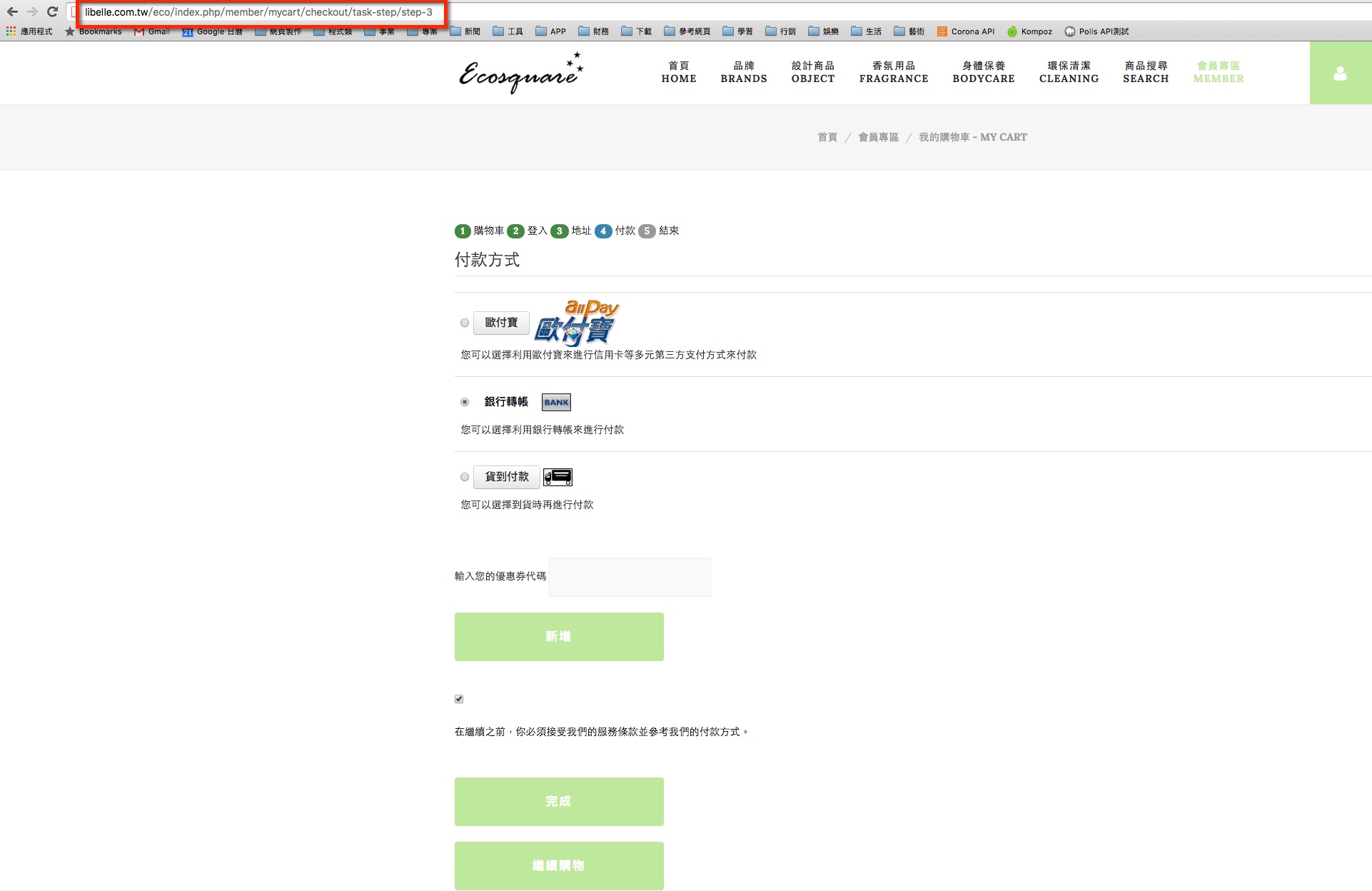Click the BANK icon beside 銀行轉帳
This screenshot has height=891, width=1372.
[x=556, y=402]
